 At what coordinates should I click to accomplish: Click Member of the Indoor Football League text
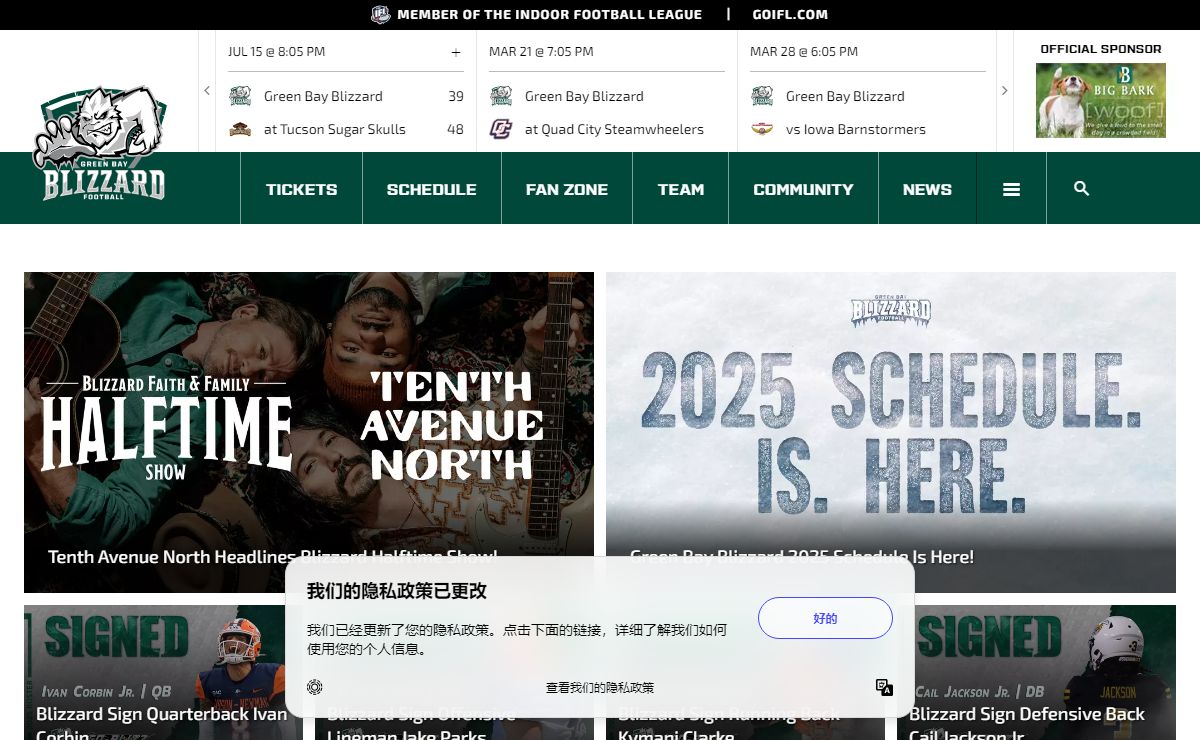(549, 15)
